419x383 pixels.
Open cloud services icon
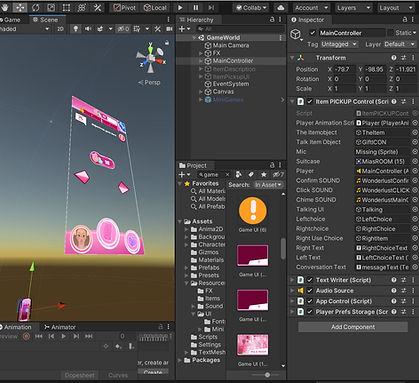click(281, 7)
